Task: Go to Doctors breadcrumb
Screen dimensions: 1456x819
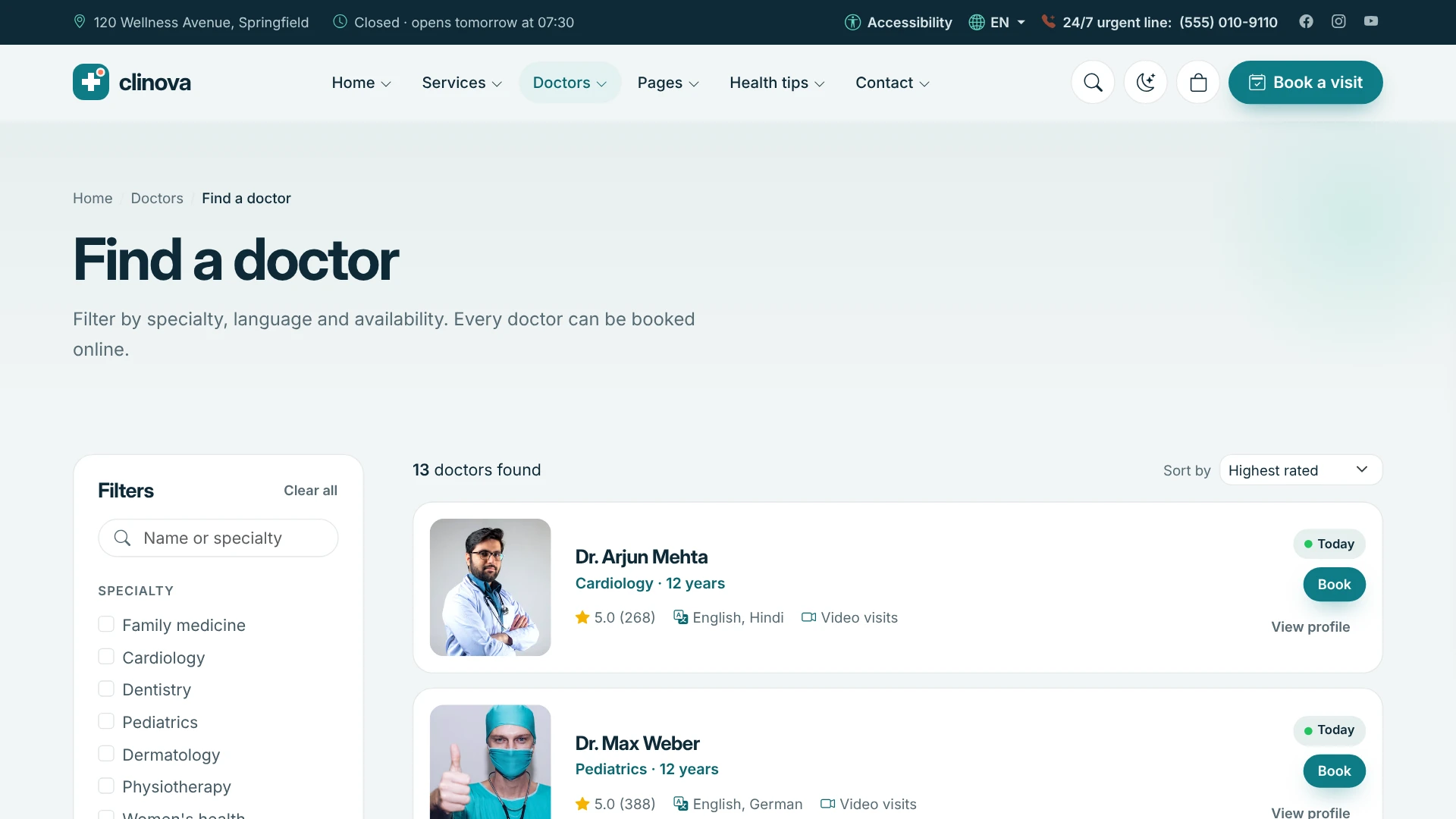Action: click(157, 198)
